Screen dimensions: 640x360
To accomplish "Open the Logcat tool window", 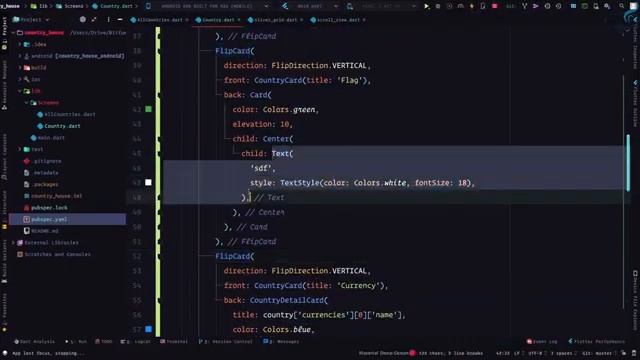I will (x=136, y=342).
